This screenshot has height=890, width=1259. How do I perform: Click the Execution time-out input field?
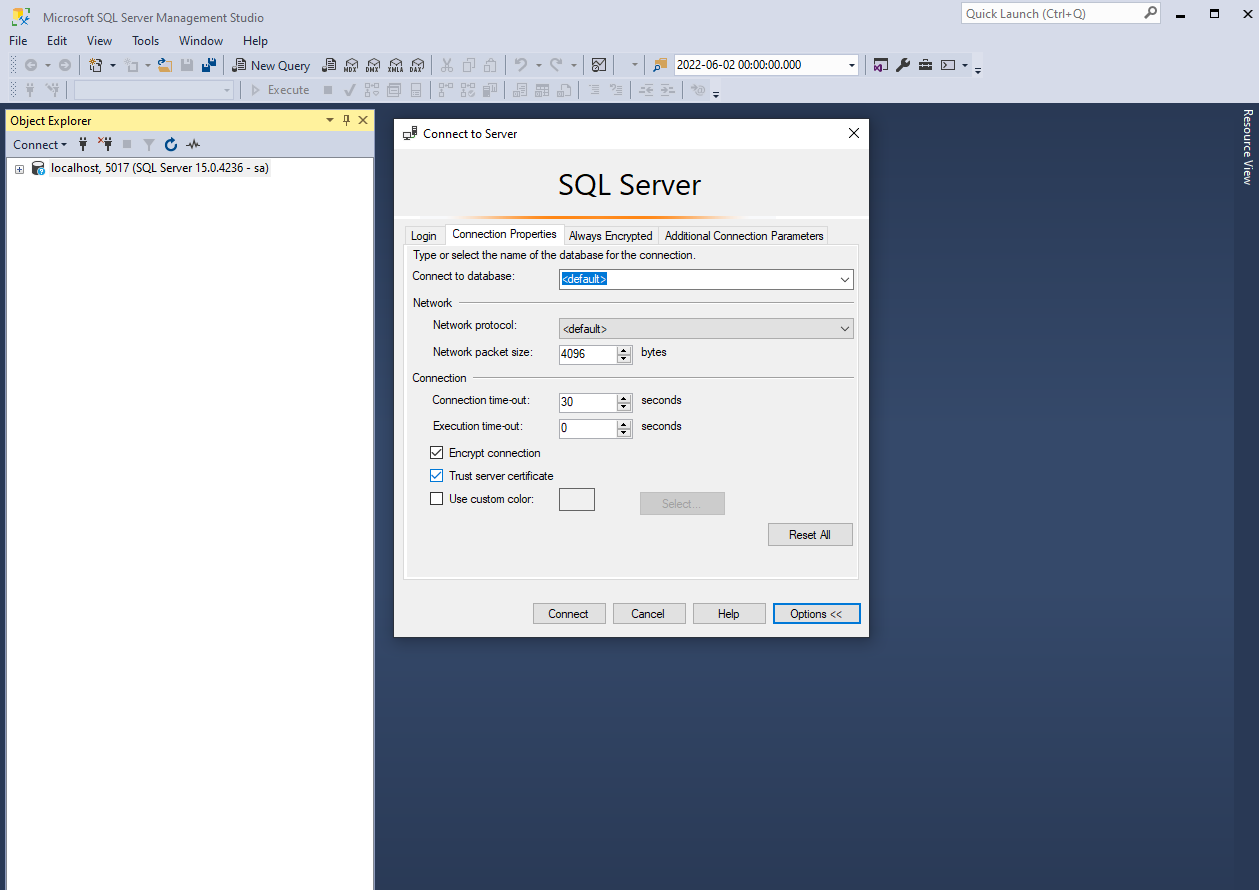pyautogui.click(x=588, y=428)
